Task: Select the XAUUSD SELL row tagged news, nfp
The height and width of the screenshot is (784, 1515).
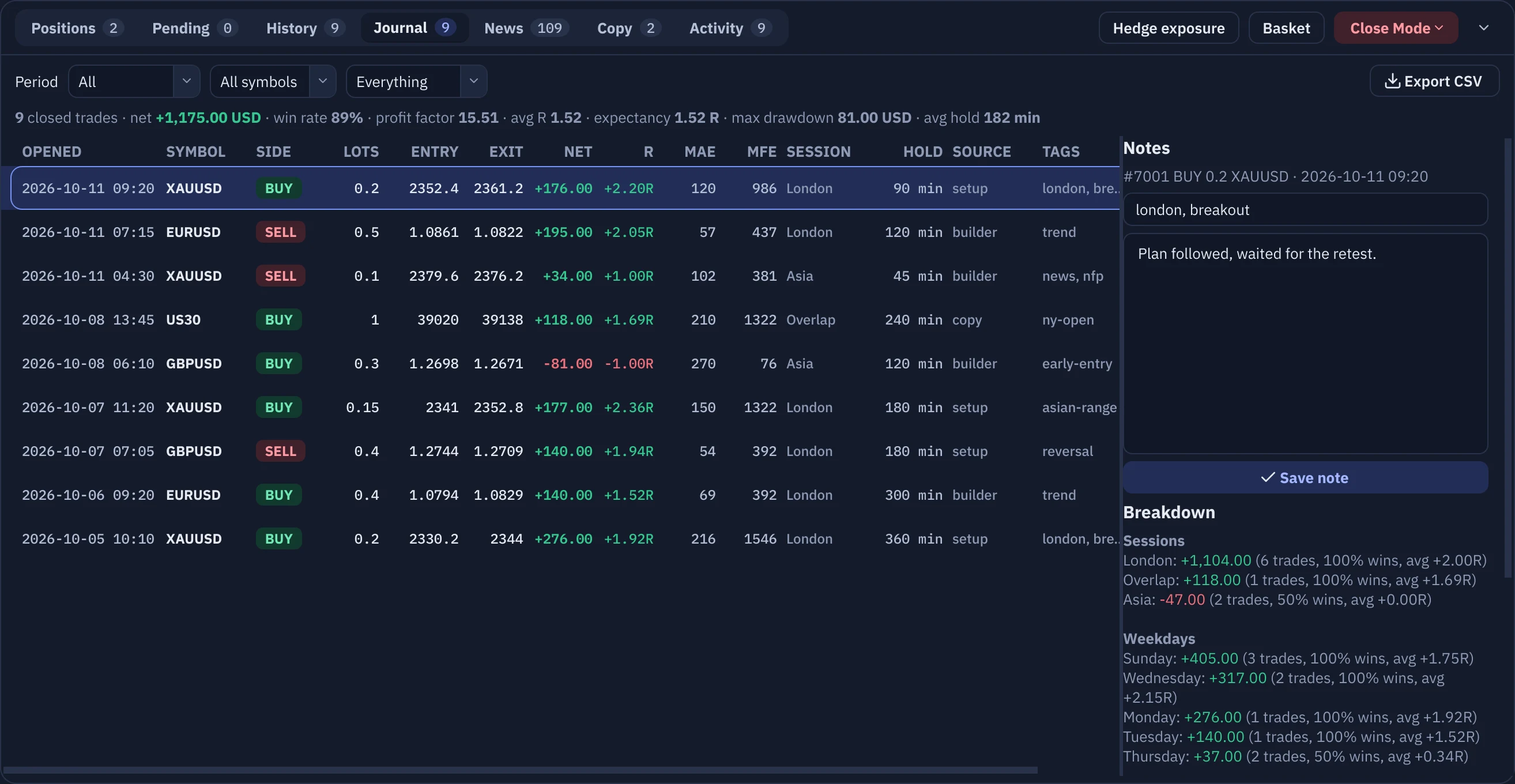Action: coord(560,276)
